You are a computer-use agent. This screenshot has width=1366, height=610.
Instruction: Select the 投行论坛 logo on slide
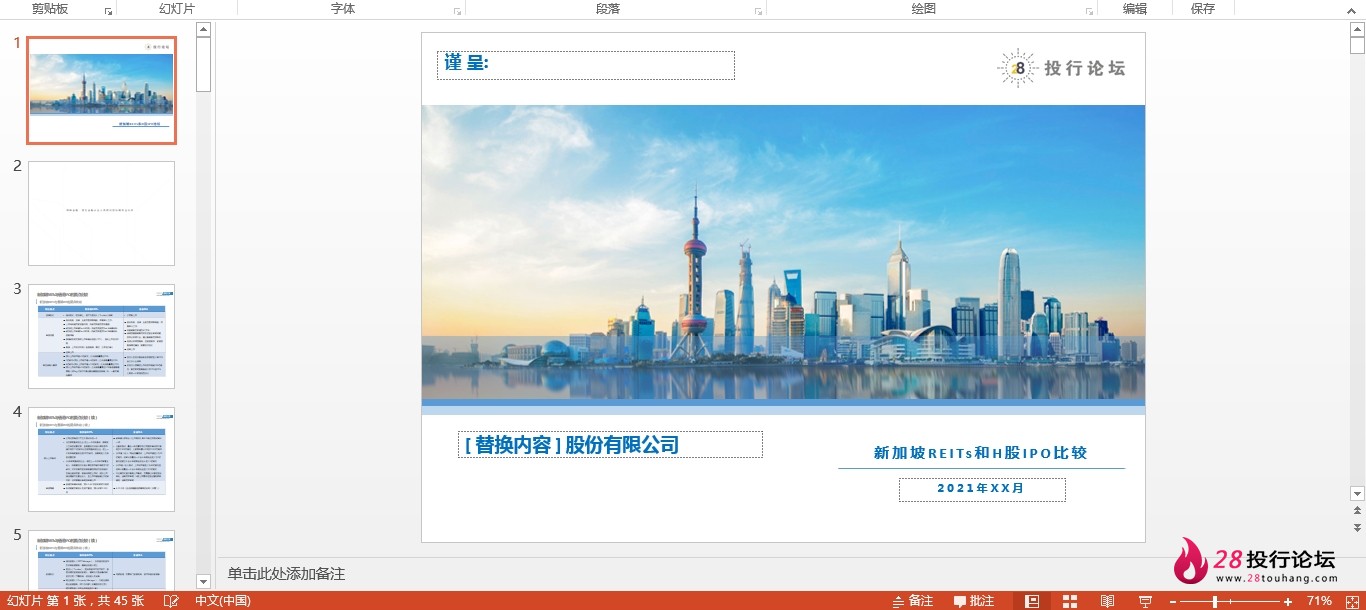1062,68
